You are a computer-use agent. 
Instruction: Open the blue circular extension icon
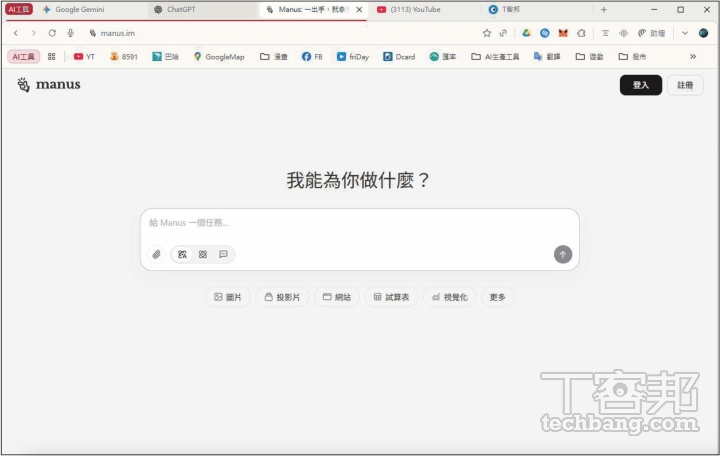[x=545, y=33]
